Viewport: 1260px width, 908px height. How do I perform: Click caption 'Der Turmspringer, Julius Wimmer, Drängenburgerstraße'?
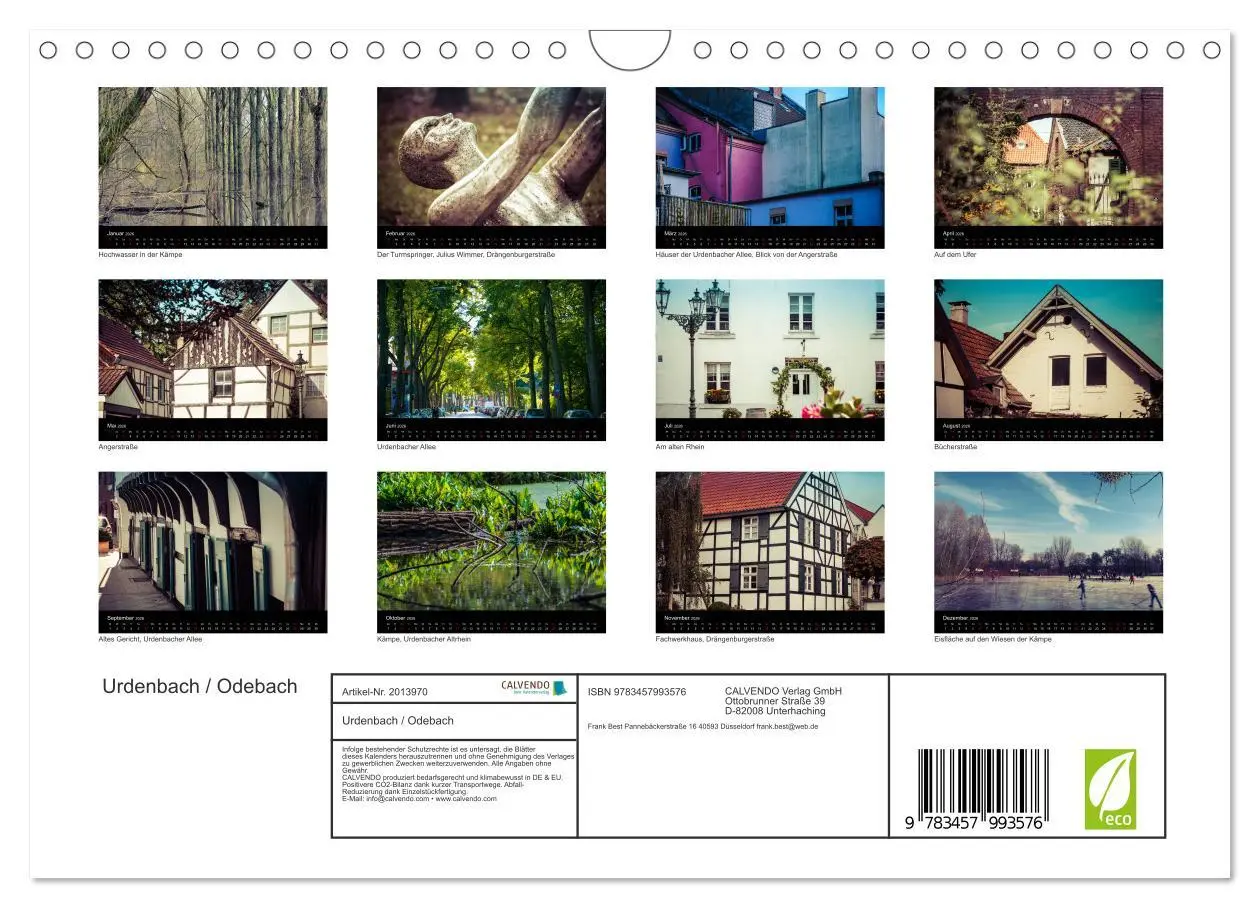(x=466, y=255)
